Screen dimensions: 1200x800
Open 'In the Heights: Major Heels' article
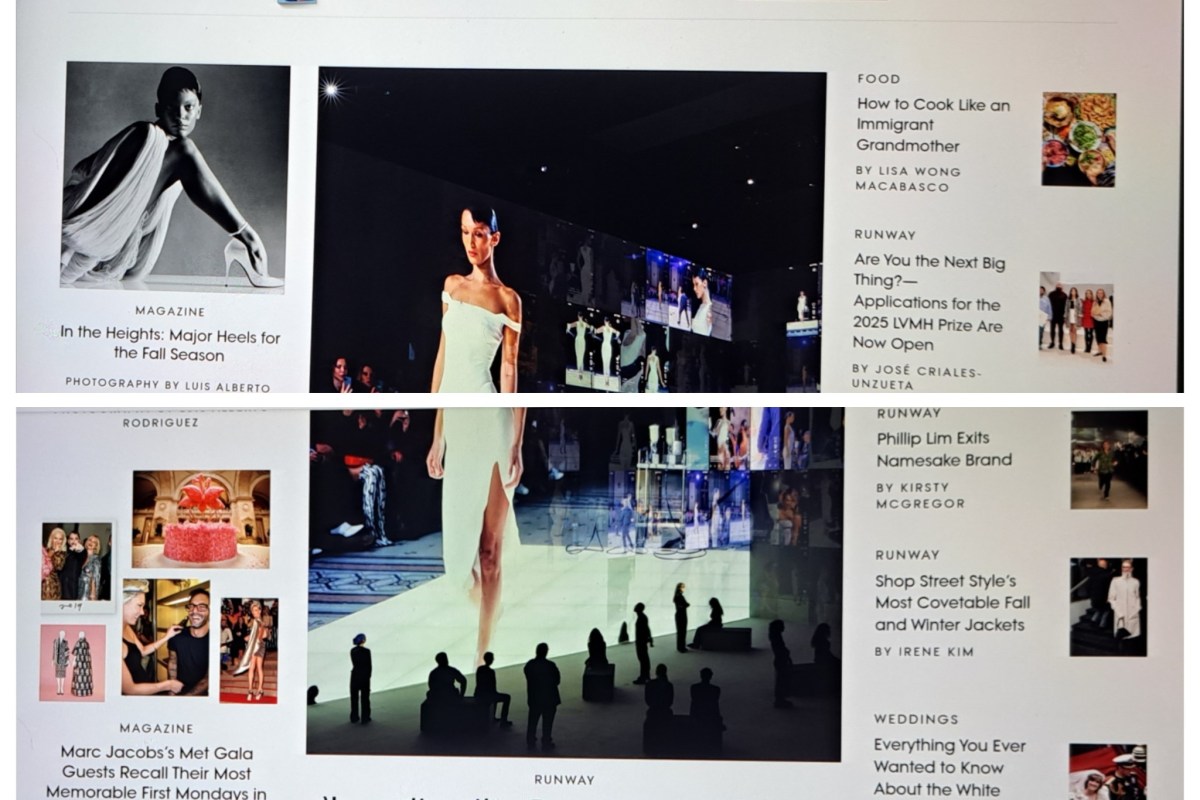[x=169, y=344]
